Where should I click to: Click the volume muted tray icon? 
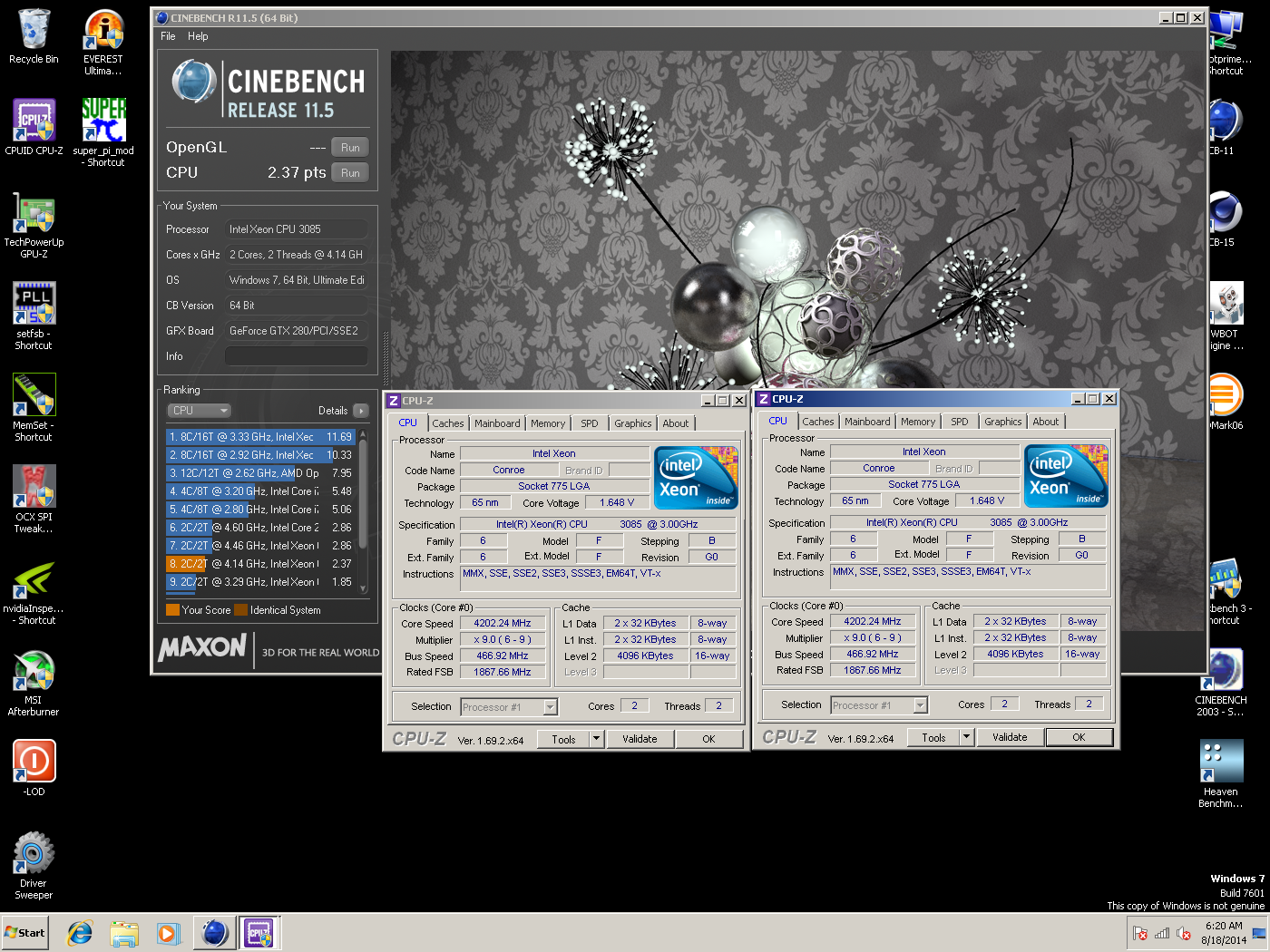coord(1184,934)
